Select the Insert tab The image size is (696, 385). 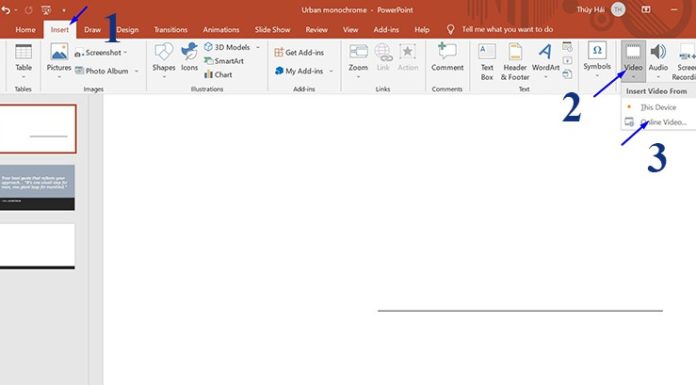[59, 30]
